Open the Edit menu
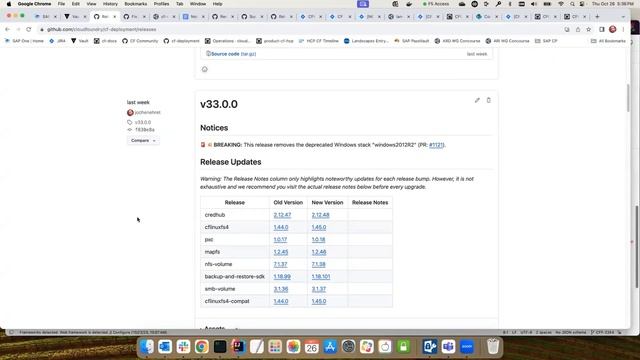 (x=76, y=4)
